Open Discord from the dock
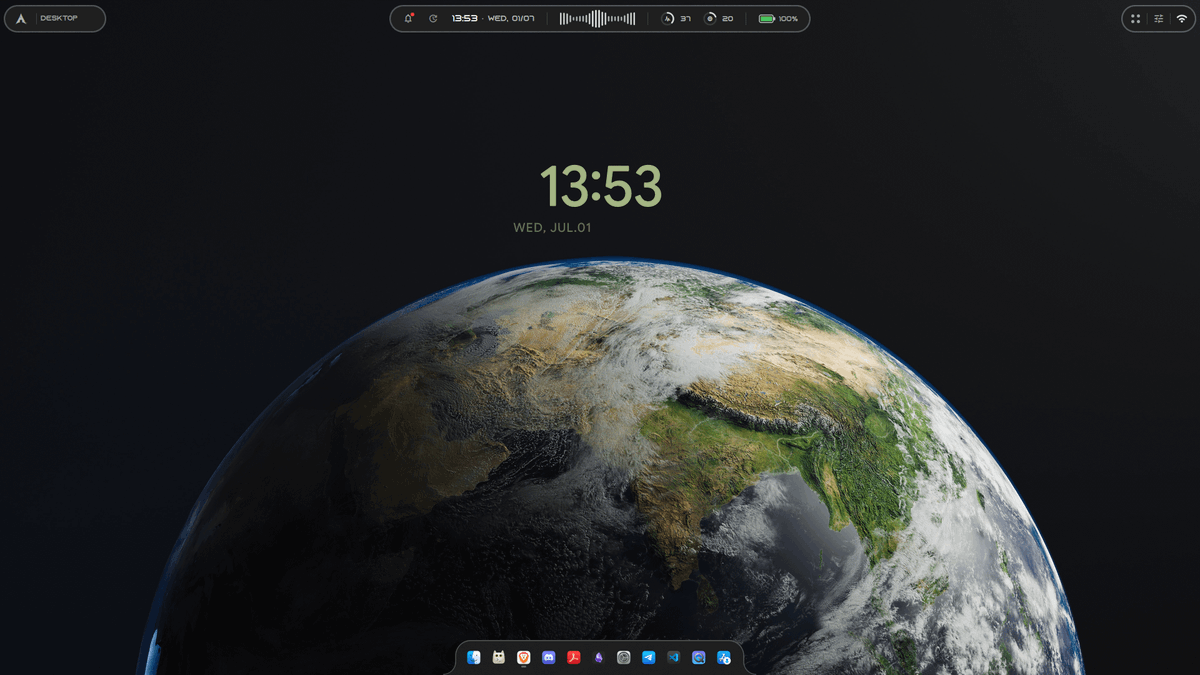 click(549, 657)
